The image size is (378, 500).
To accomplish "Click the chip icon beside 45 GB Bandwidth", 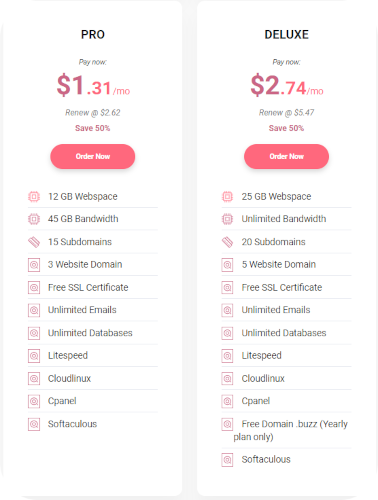I will (34, 219).
